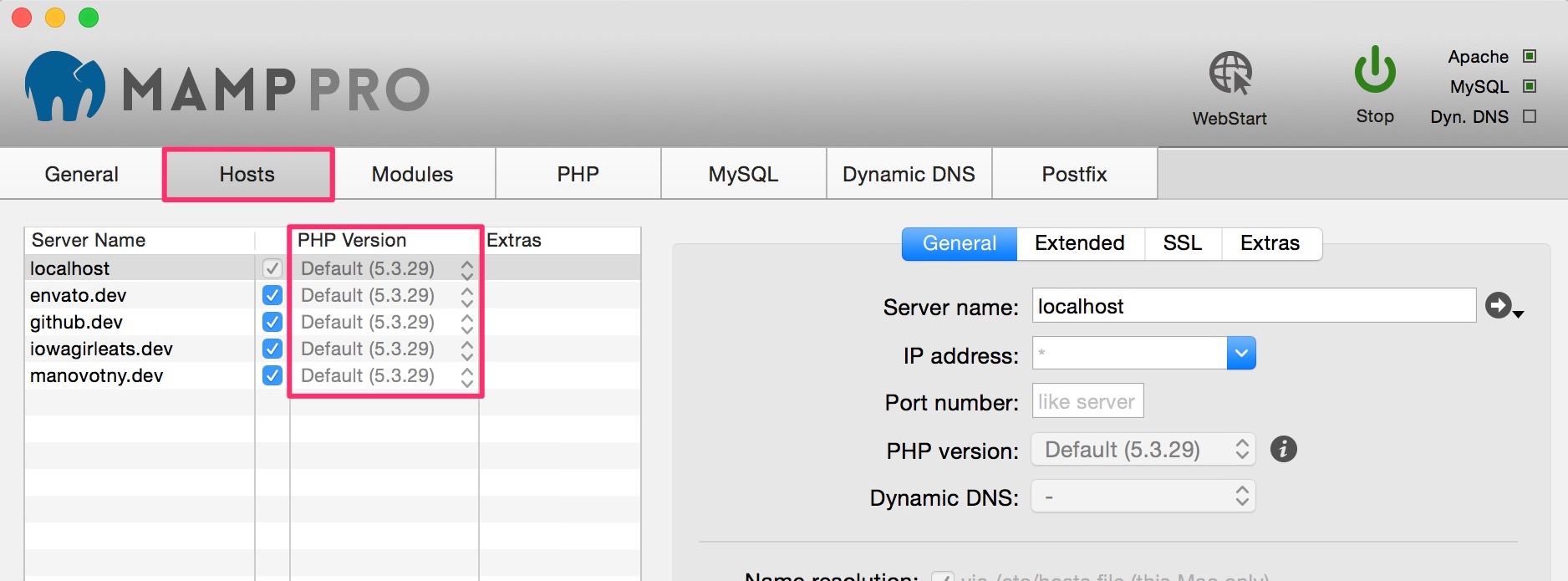This screenshot has height=581, width=1568.
Task: Open the MySQL tab
Action: tap(744, 174)
